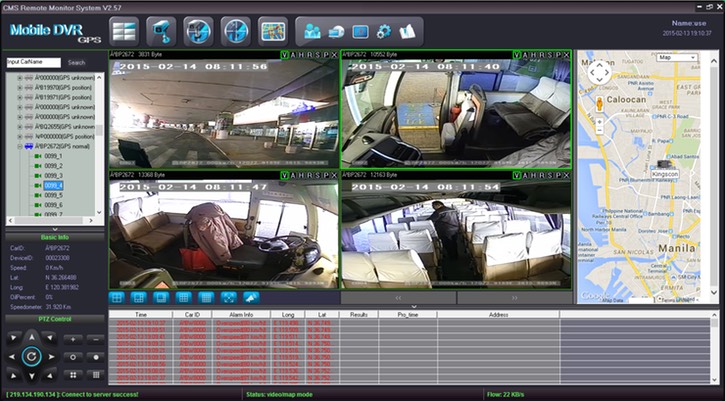
Task: Select the four-window grid layout icon
Action: coord(117,297)
